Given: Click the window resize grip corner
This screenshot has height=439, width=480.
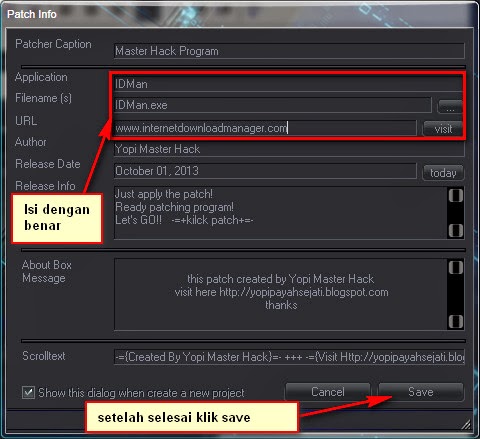Looking at the screenshot, I should tap(466, 424).
